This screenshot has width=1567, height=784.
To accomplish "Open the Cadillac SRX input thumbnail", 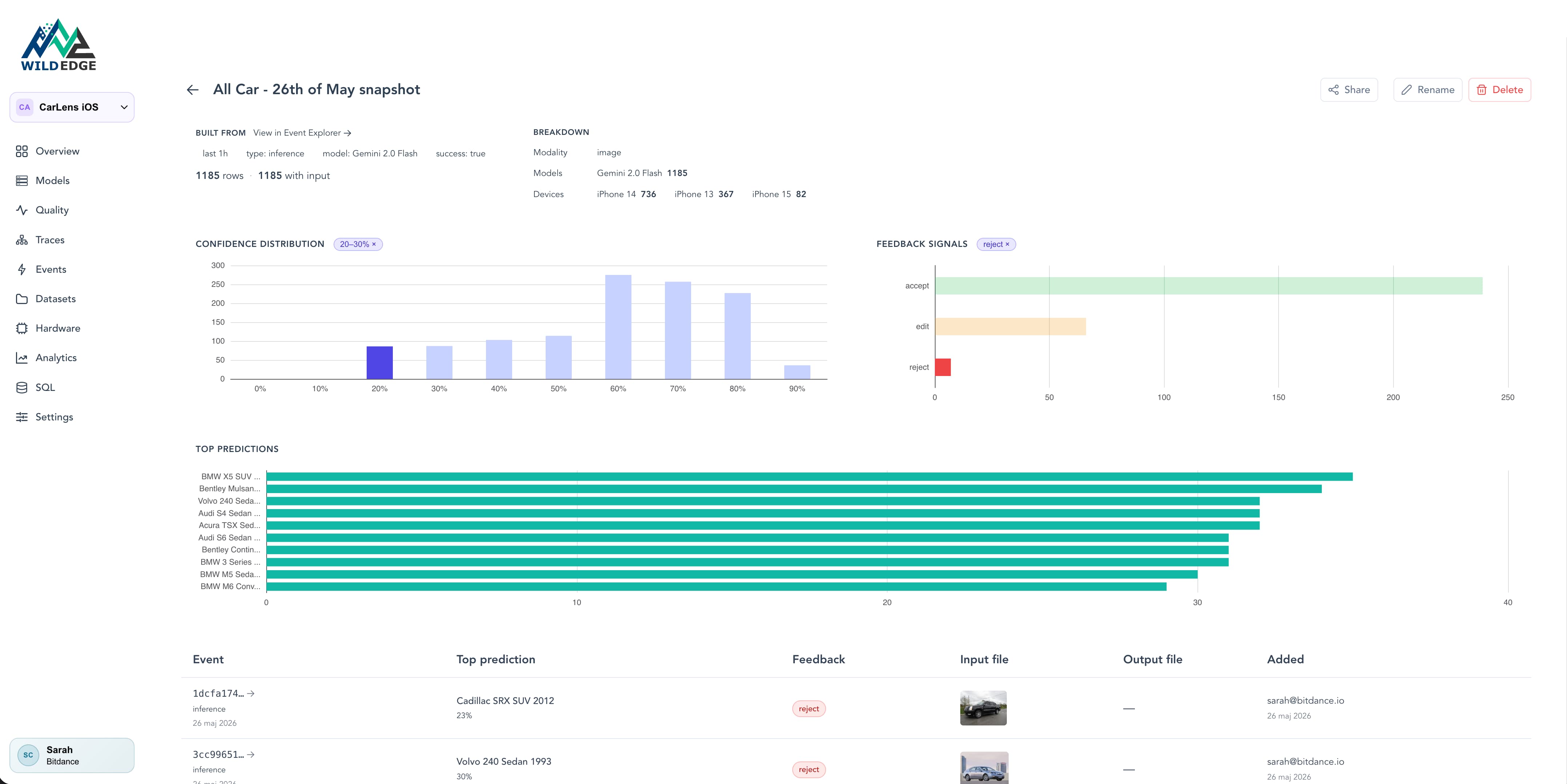I will (983, 708).
